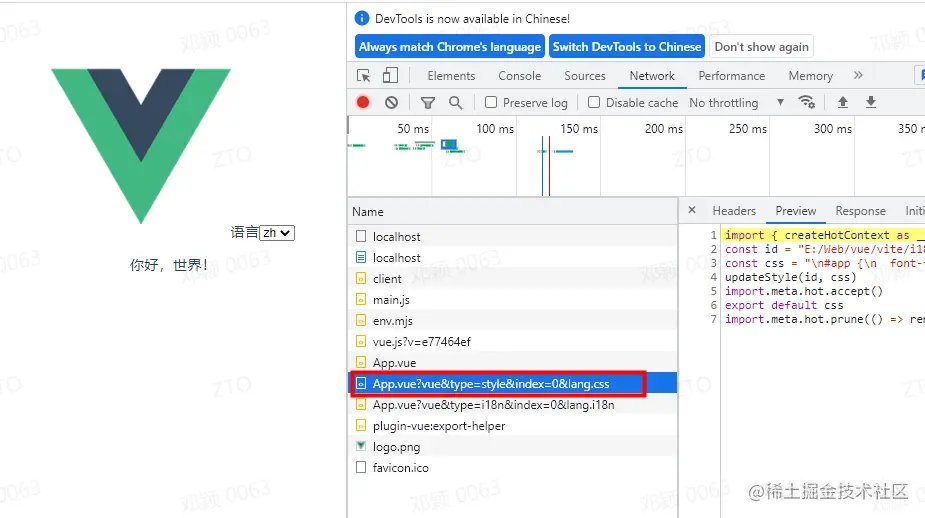Click the icon beside favicon.ico

361,467
